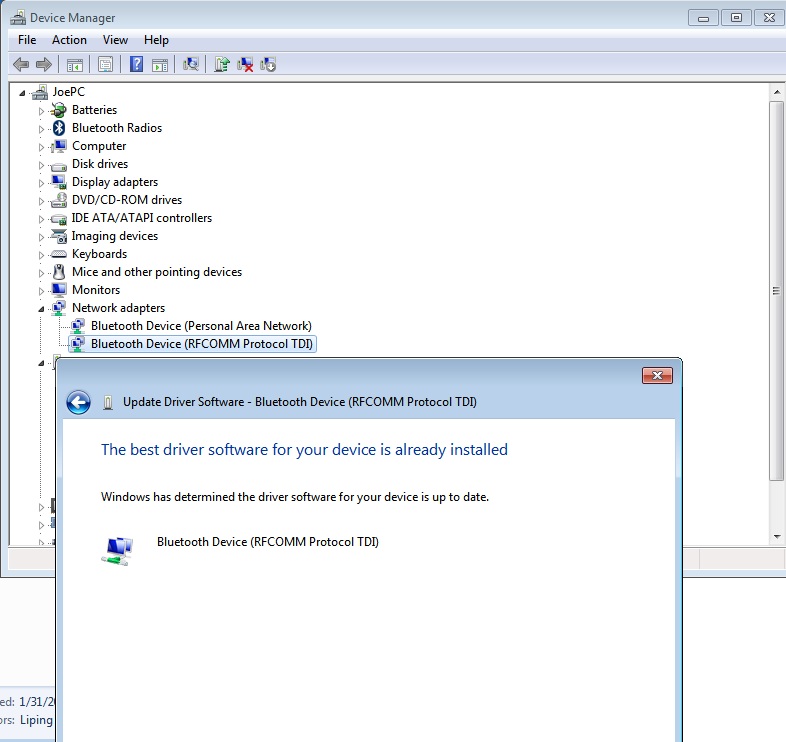Select the Bluetooth Radios label
Viewport: 786px width, 742px height.
click(117, 128)
